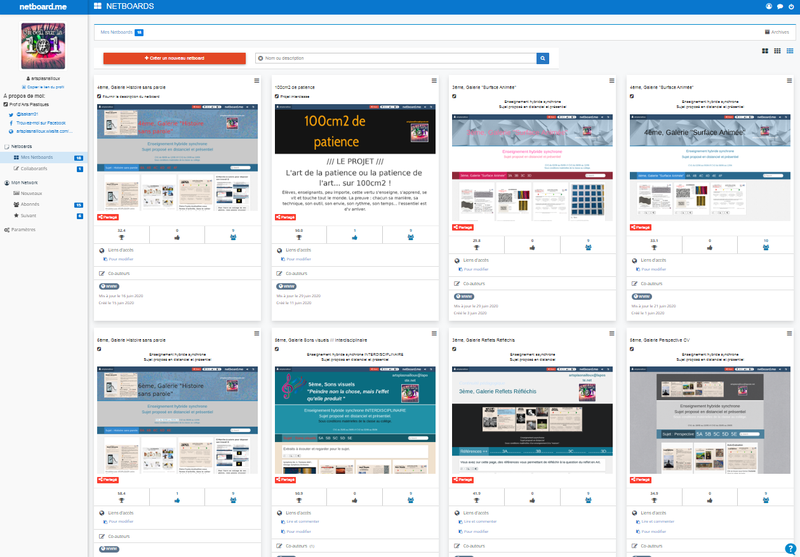Toggle the description checkbox on first 4ème card
800x557 pixels.
tap(99, 97)
